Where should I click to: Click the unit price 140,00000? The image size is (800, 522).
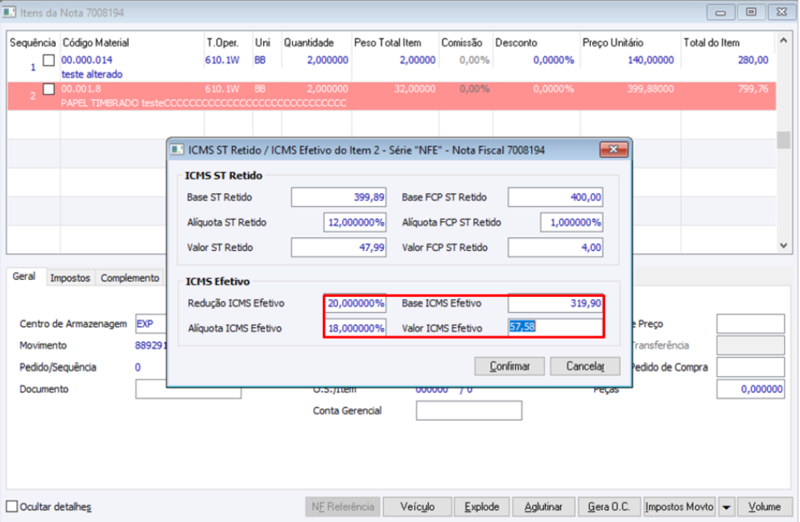tap(651, 60)
